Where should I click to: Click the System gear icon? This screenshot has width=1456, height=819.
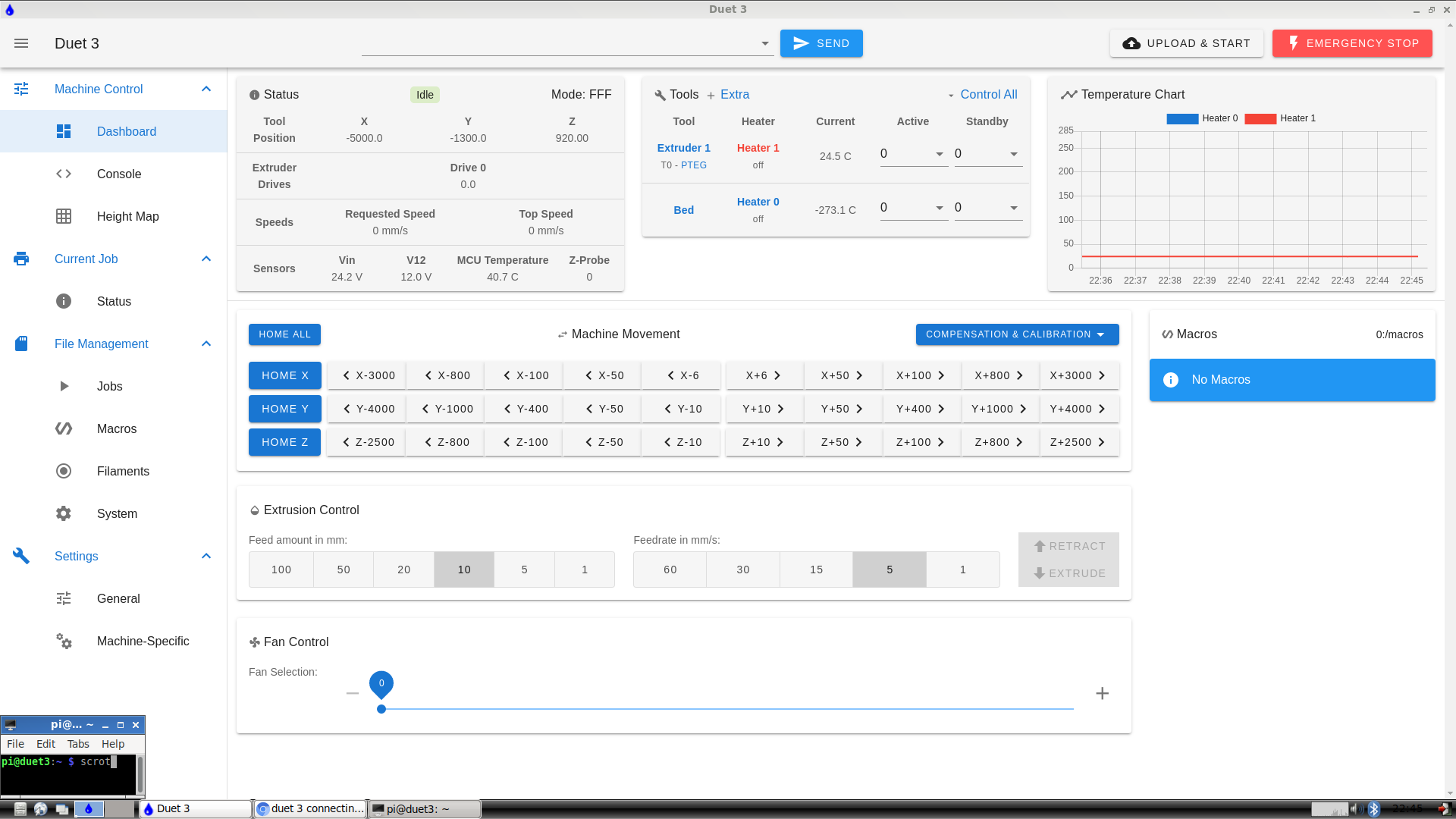(x=64, y=513)
